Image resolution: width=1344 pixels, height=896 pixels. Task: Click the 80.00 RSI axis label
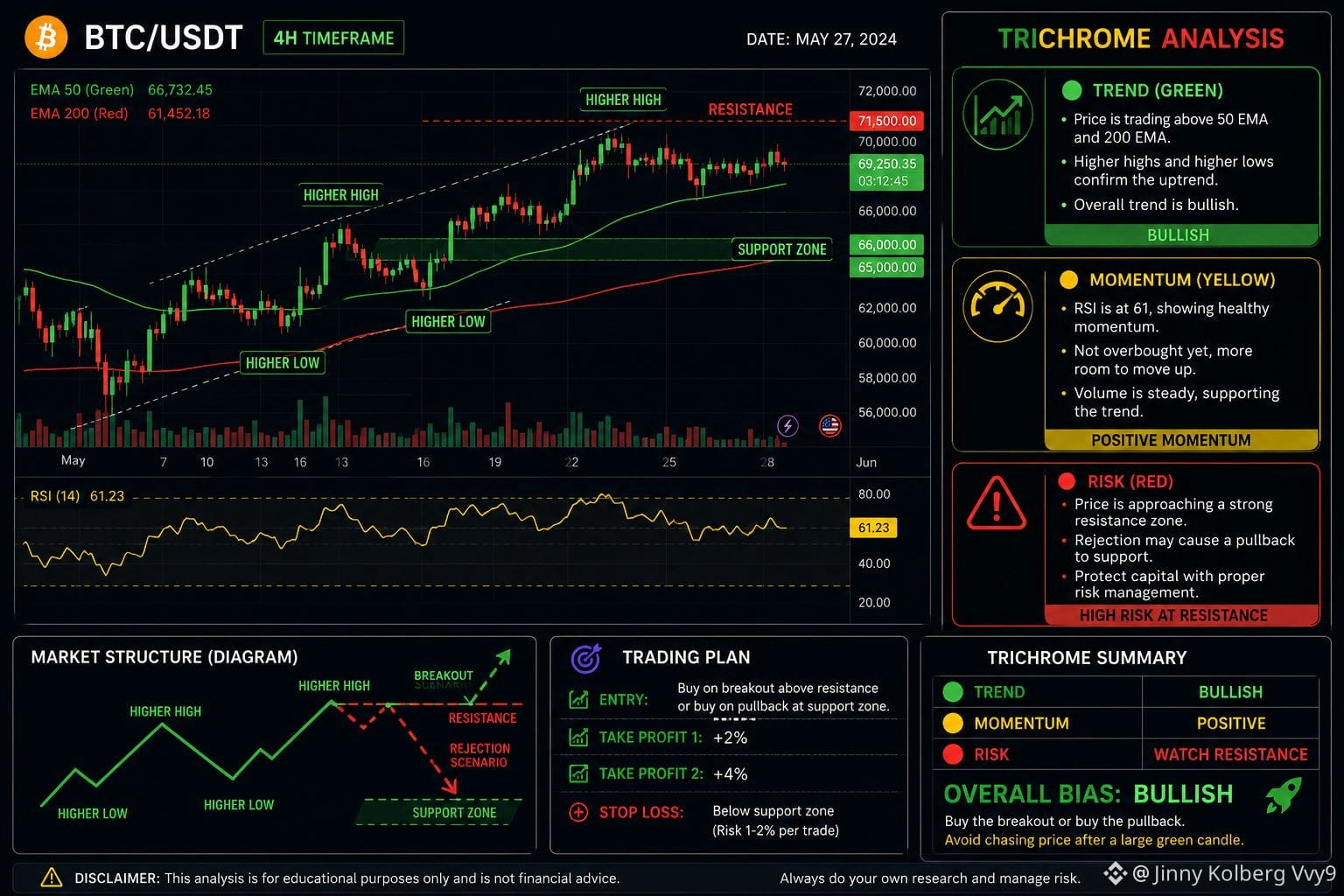point(874,494)
